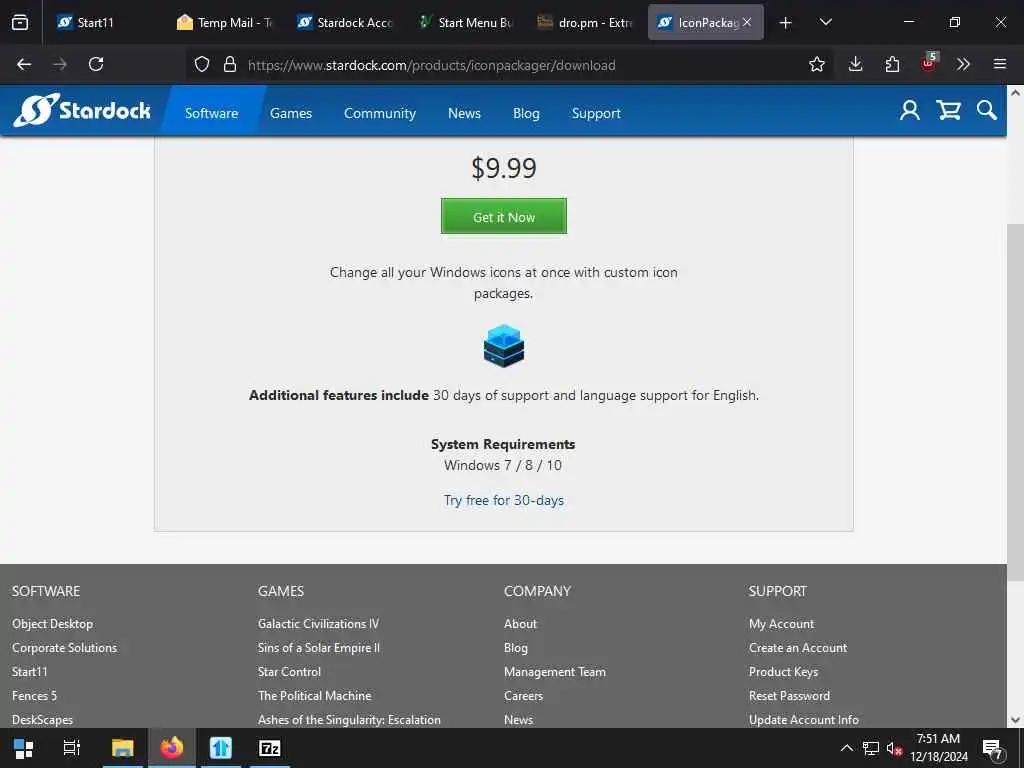Open Galactic Civilizations IV link
1024x768 pixels.
318,624
